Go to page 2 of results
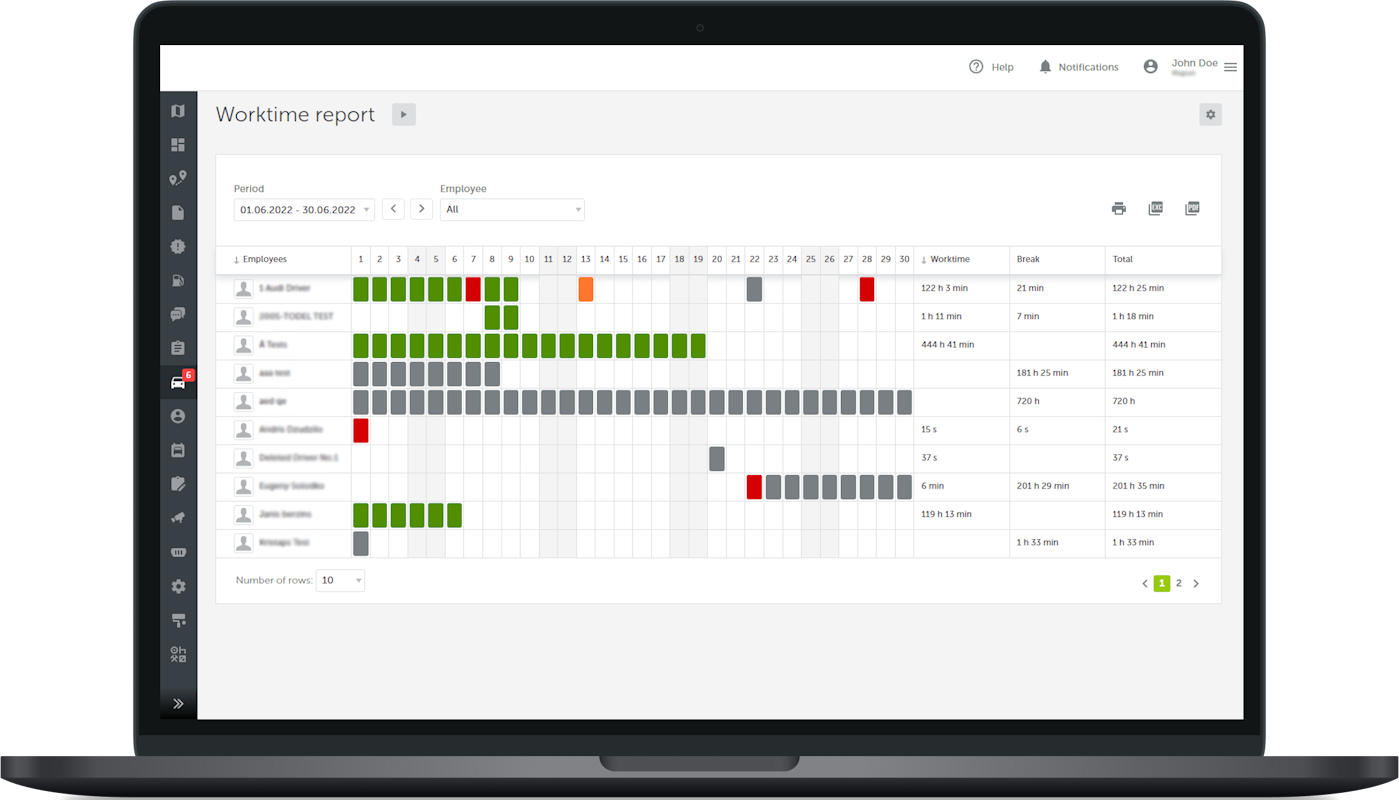This screenshot has height=800, width=1399. [1179, 583]
